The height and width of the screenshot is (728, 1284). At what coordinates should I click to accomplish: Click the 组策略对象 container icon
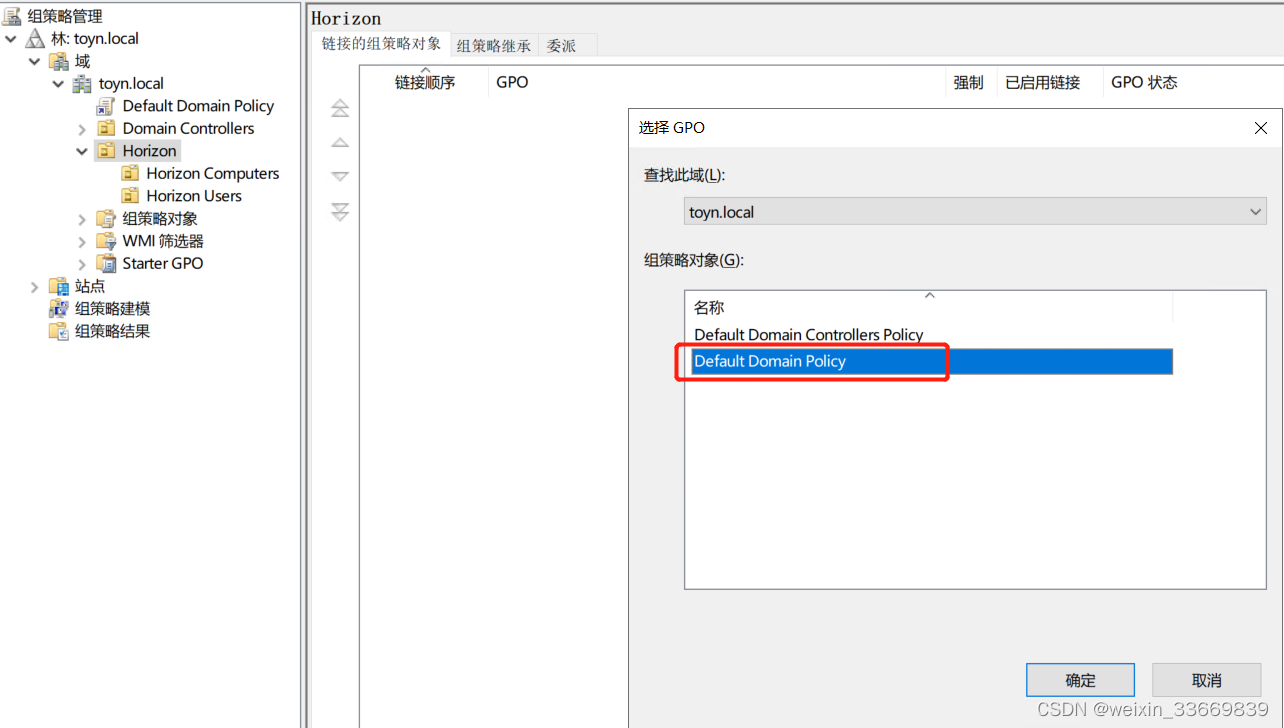106,219
